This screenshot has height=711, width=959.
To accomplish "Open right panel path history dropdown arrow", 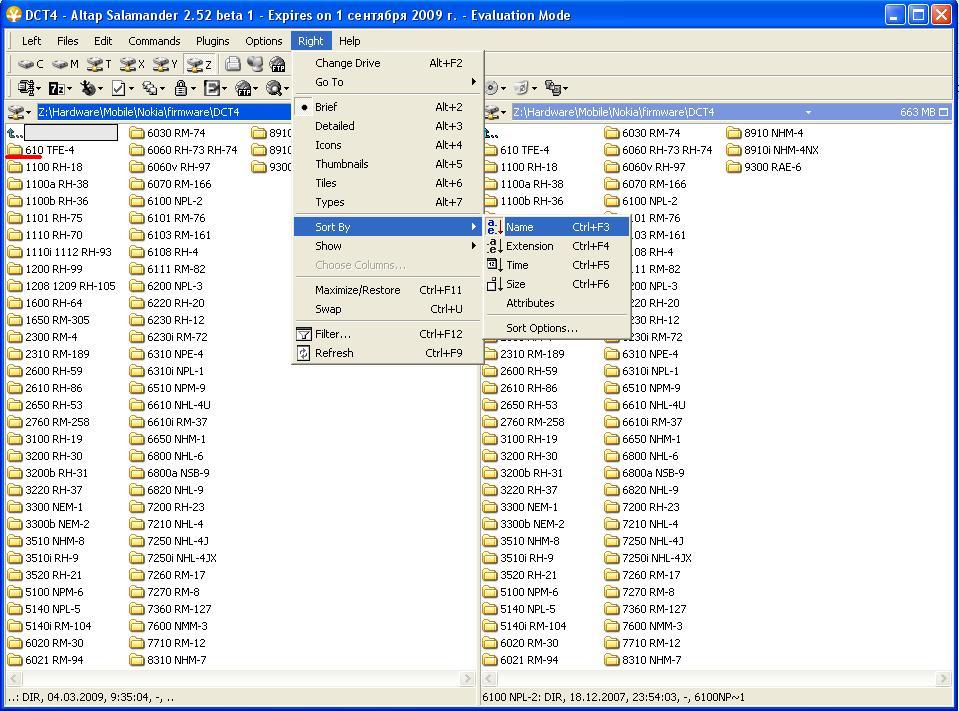I will tap(807, 112).
